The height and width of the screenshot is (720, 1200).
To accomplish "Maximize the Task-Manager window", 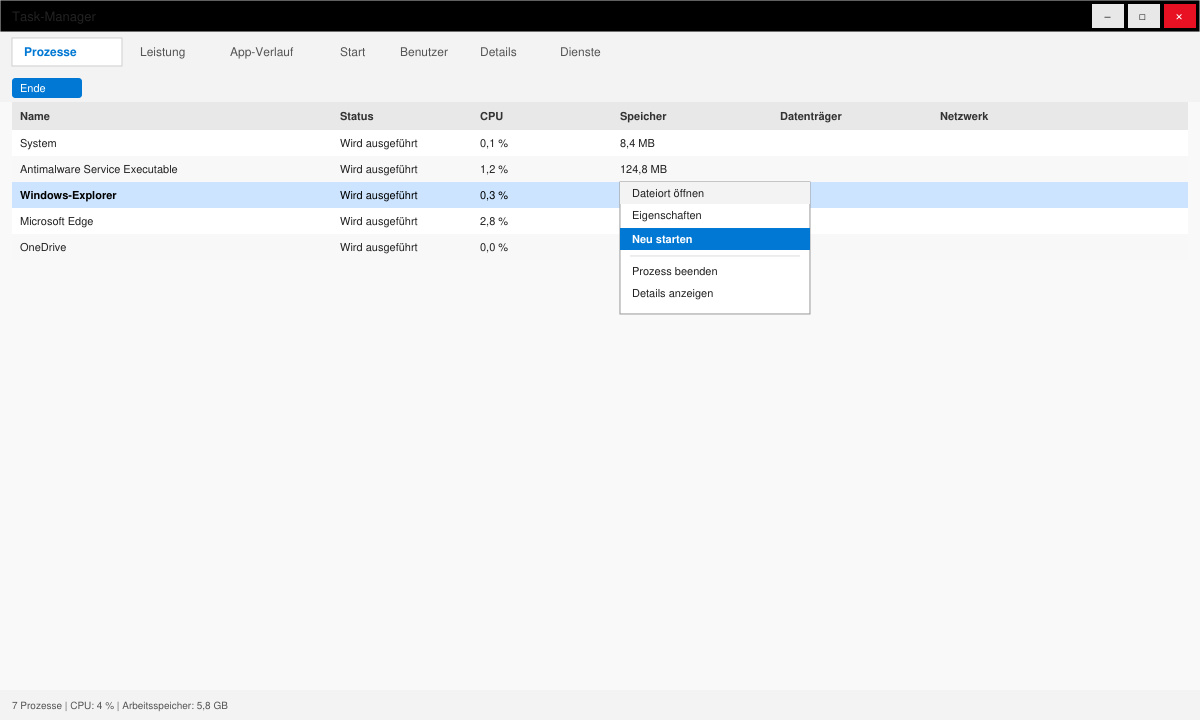I will point(1143,16).
